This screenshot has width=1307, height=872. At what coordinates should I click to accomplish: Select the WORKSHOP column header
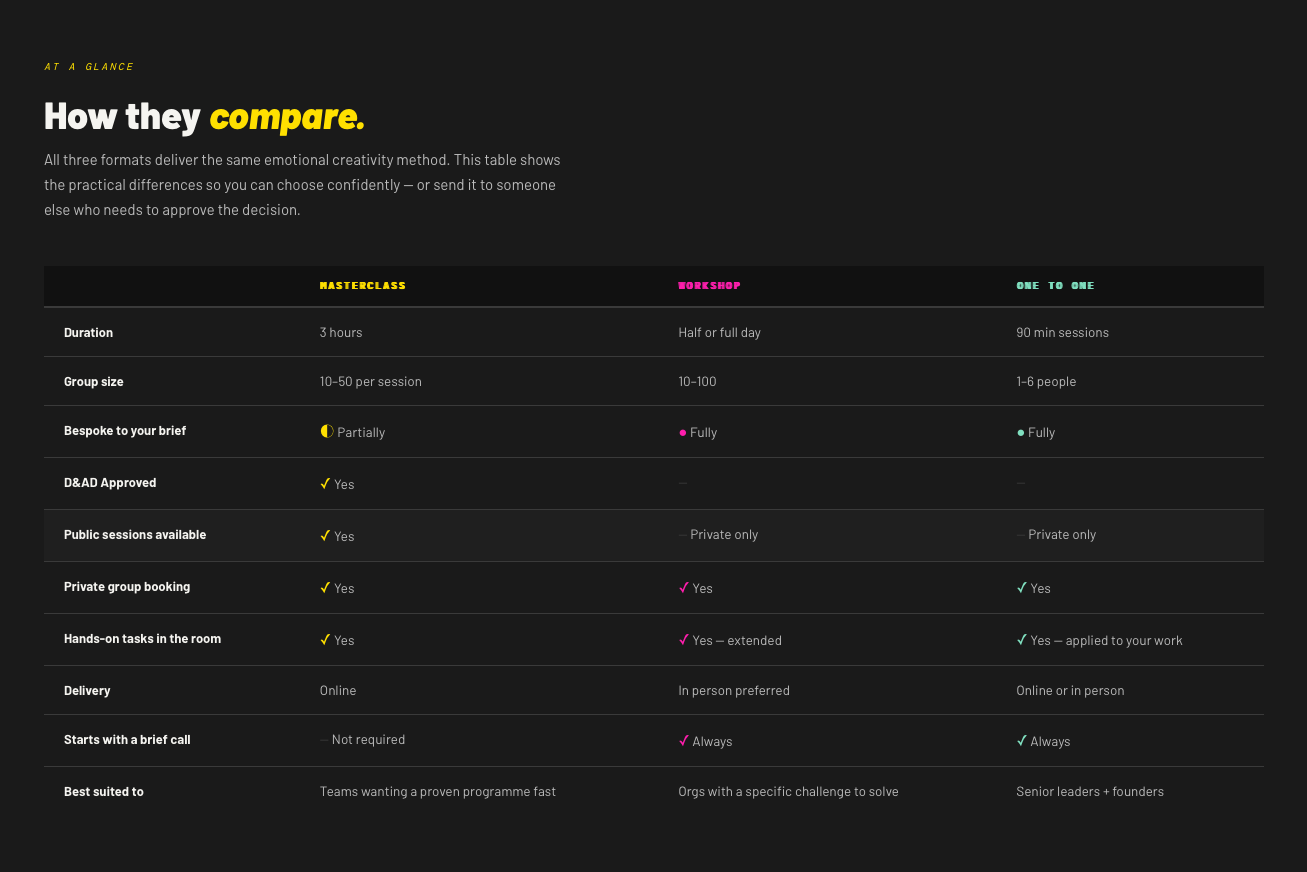pos(709,286)
